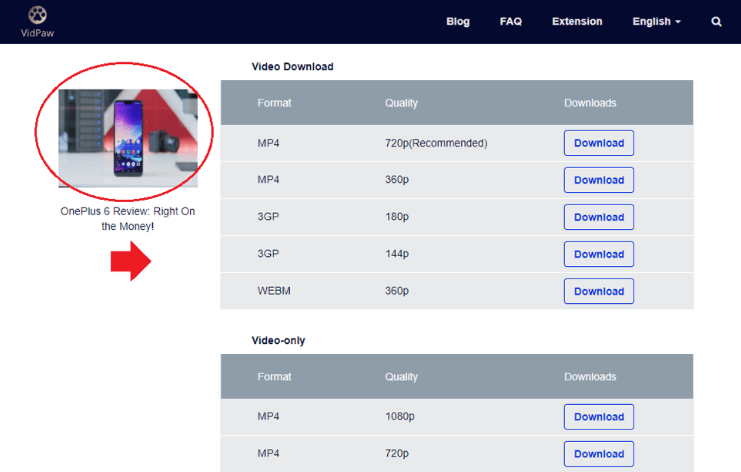Click the Video-only heading
The image size is (741, 472).
tap(278, 341)
